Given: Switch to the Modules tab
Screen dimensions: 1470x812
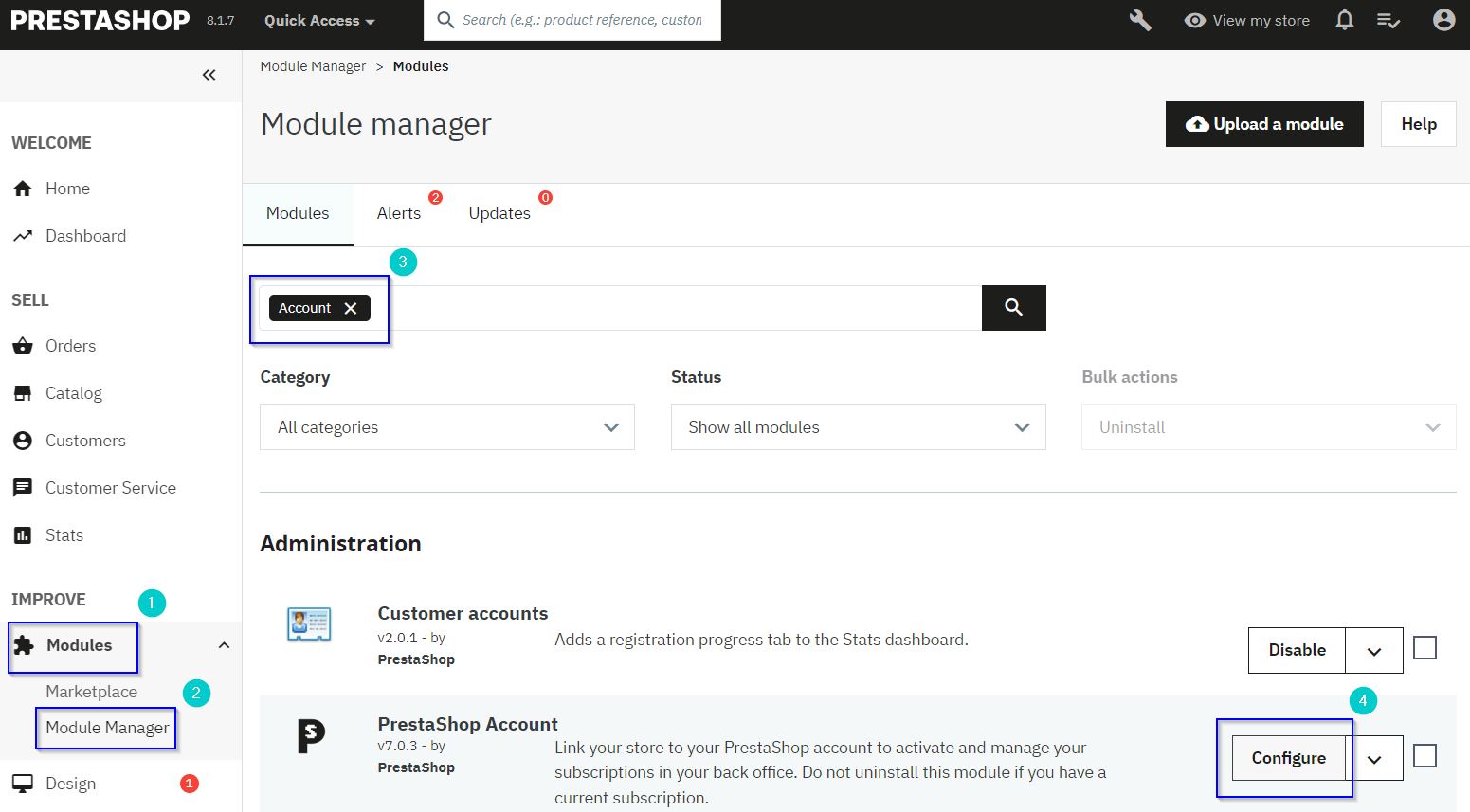Looking at the screenshot, I should click(298, 213).
